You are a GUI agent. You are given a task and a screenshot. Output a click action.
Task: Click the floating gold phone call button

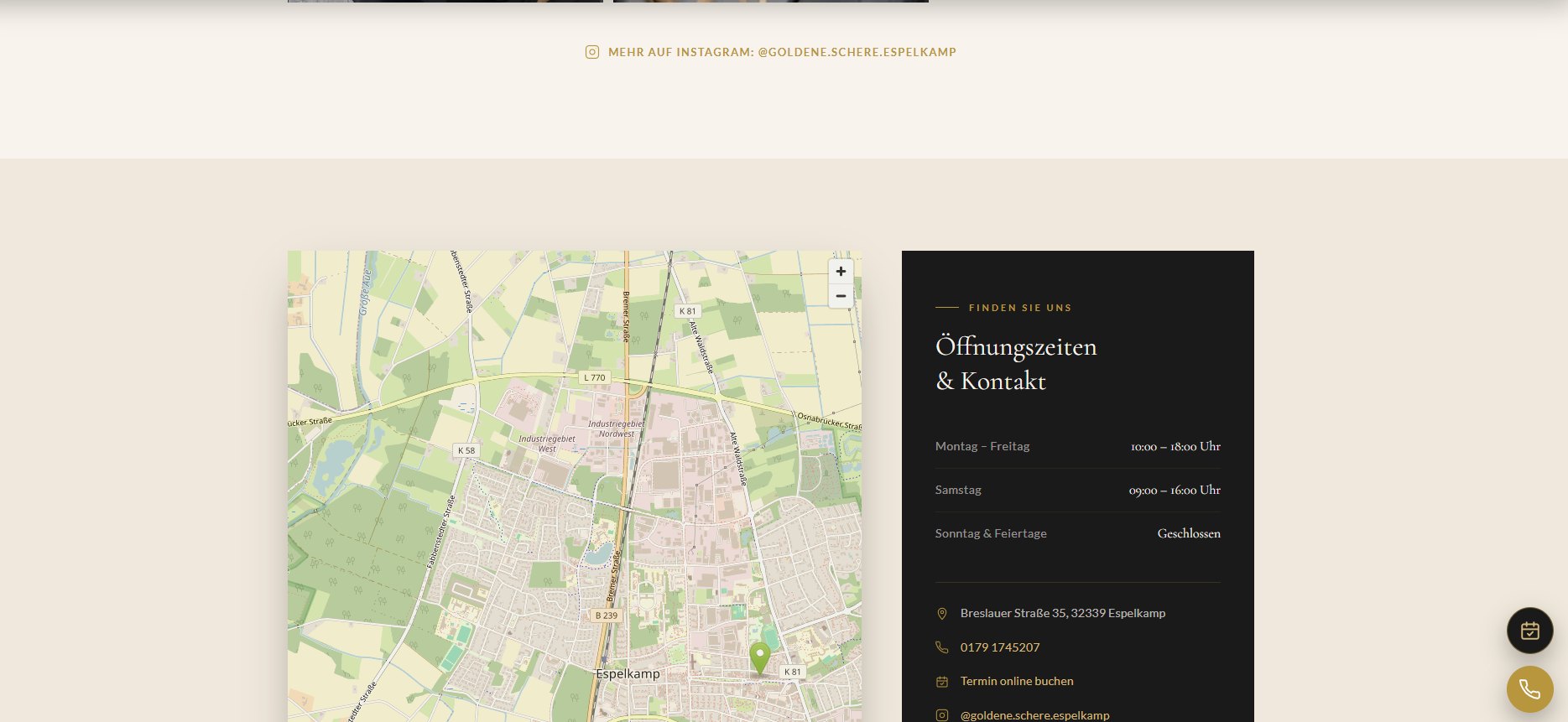(1530, 689)
